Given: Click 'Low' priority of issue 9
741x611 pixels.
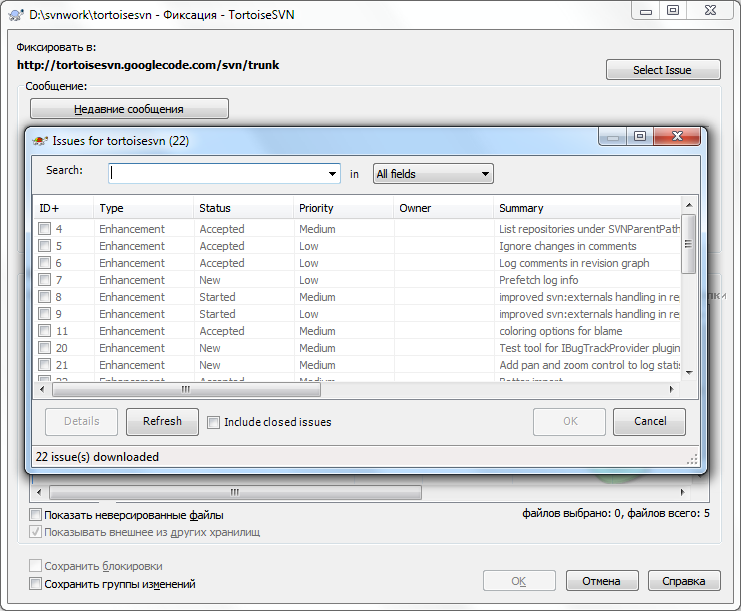Looking at the screenshot, I should click(309, 314).
